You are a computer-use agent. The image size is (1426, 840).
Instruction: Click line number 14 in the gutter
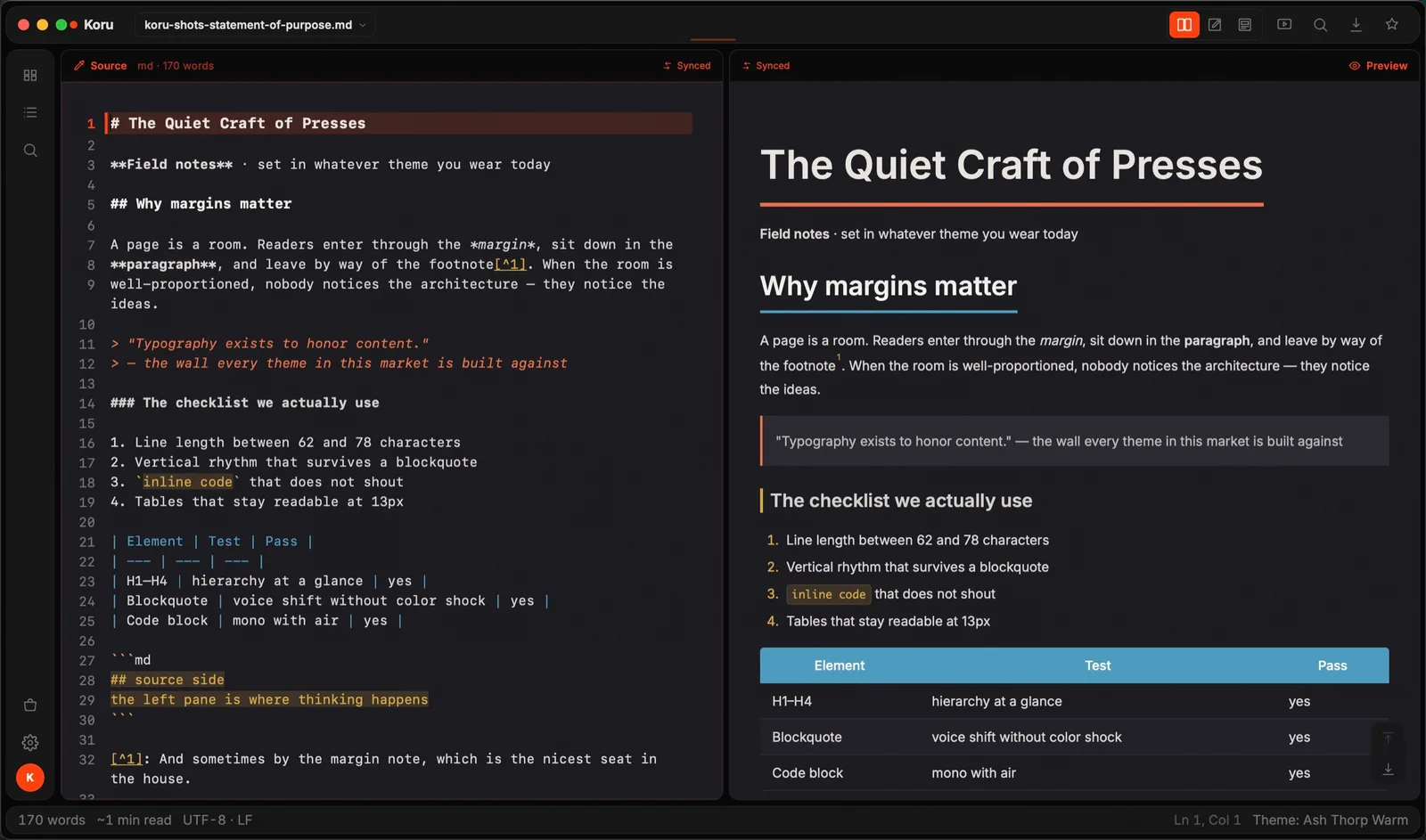(86, 404)
